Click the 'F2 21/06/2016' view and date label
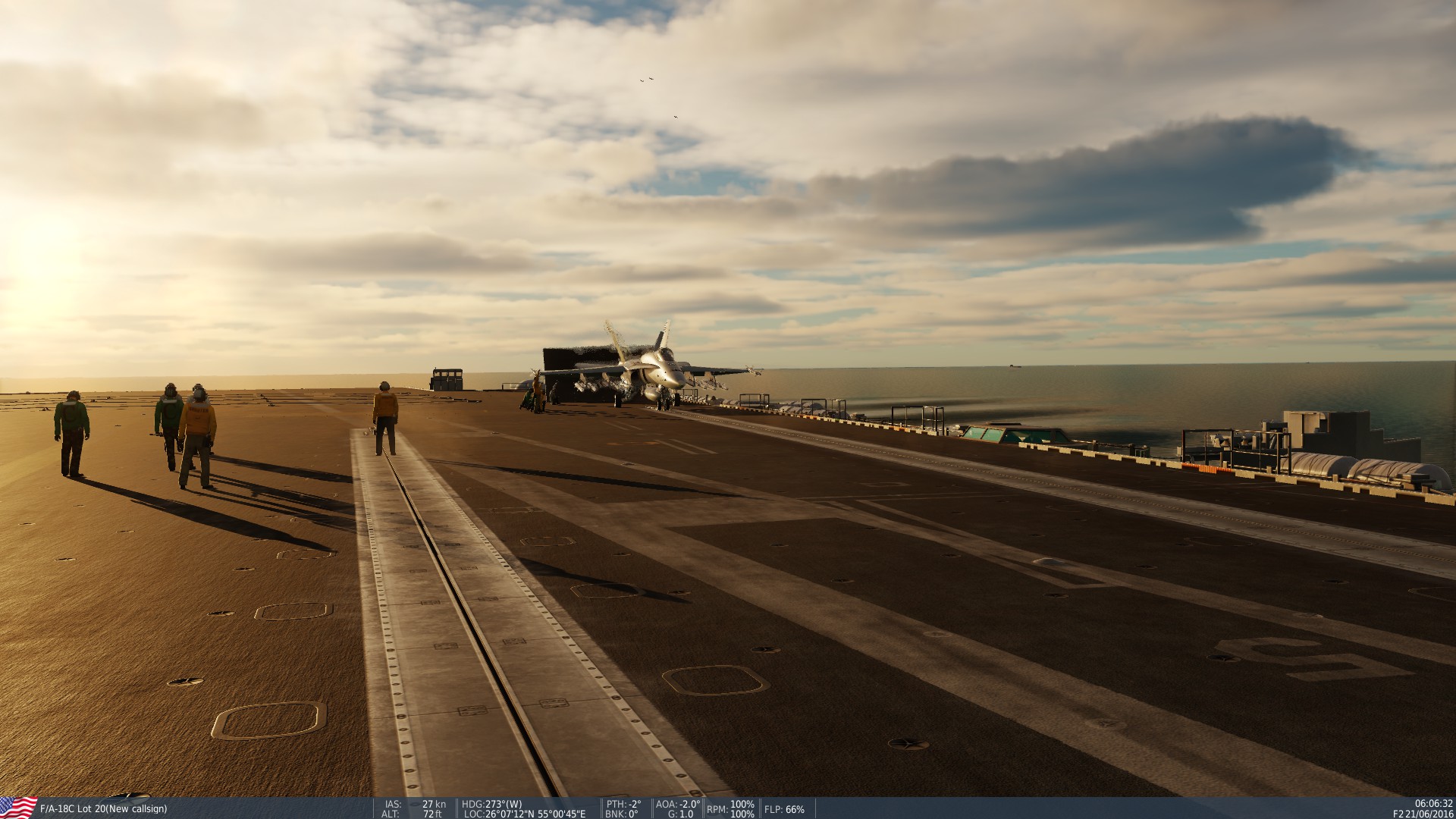The height and width of the screenshot is (819, 1456). coord(1423,814)
